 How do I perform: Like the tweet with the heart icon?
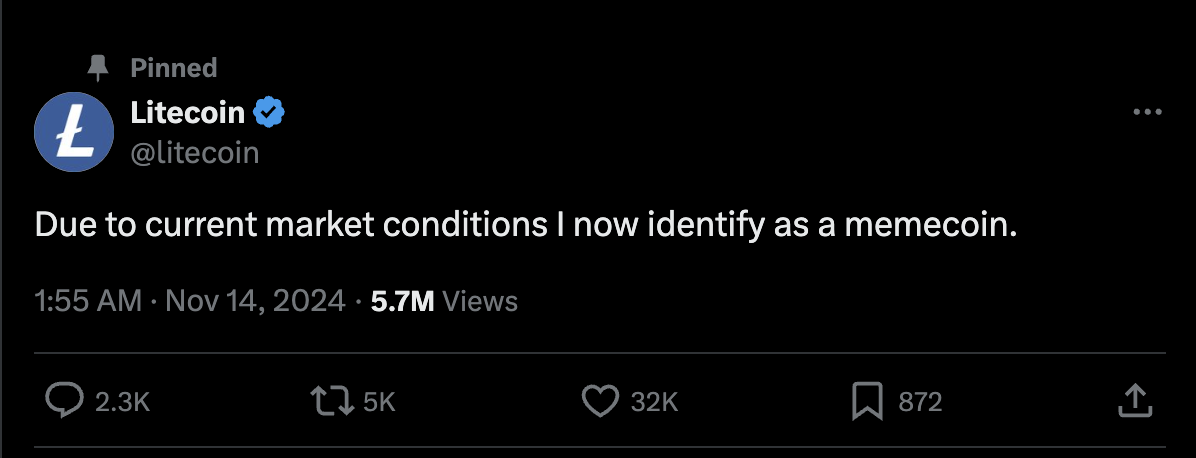pyautogui.click(x=599, y=402)
